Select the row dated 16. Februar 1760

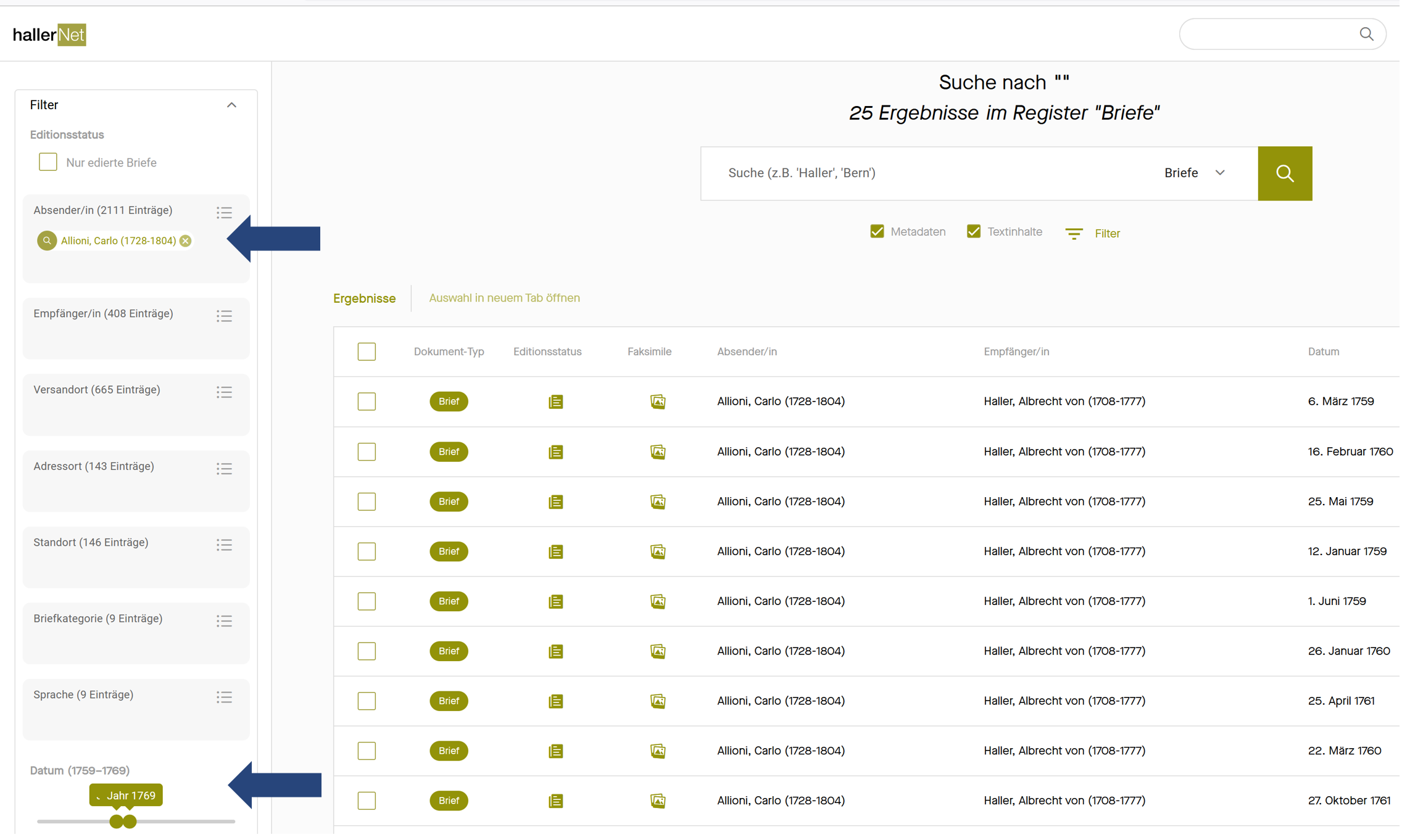click(x=367, y=452)
